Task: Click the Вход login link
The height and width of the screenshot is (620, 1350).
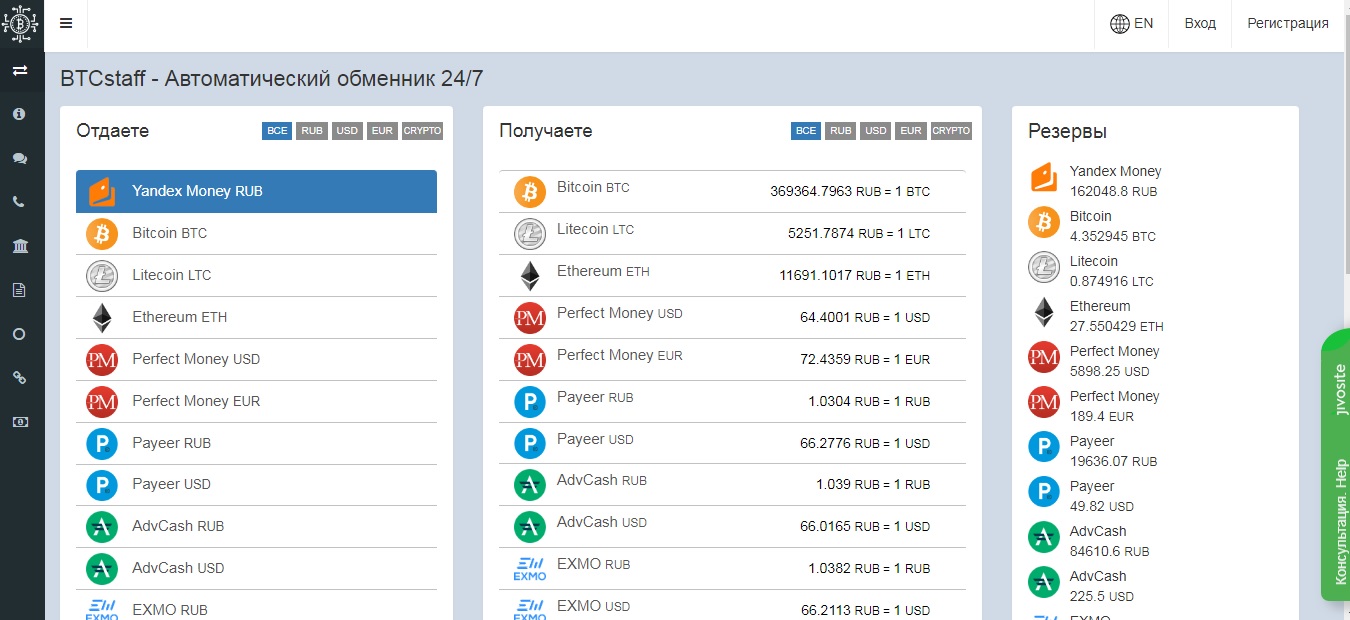Action: click(x=1200, y=24)
